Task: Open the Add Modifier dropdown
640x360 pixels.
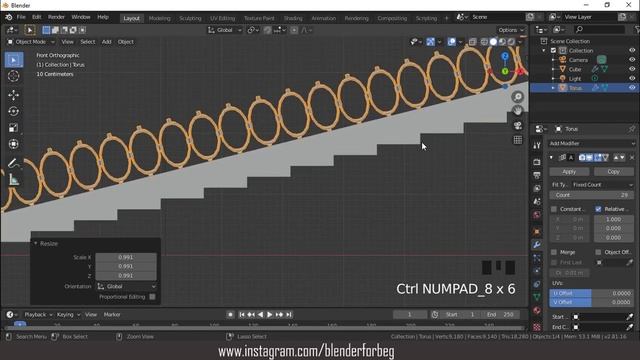Action: 591,143
